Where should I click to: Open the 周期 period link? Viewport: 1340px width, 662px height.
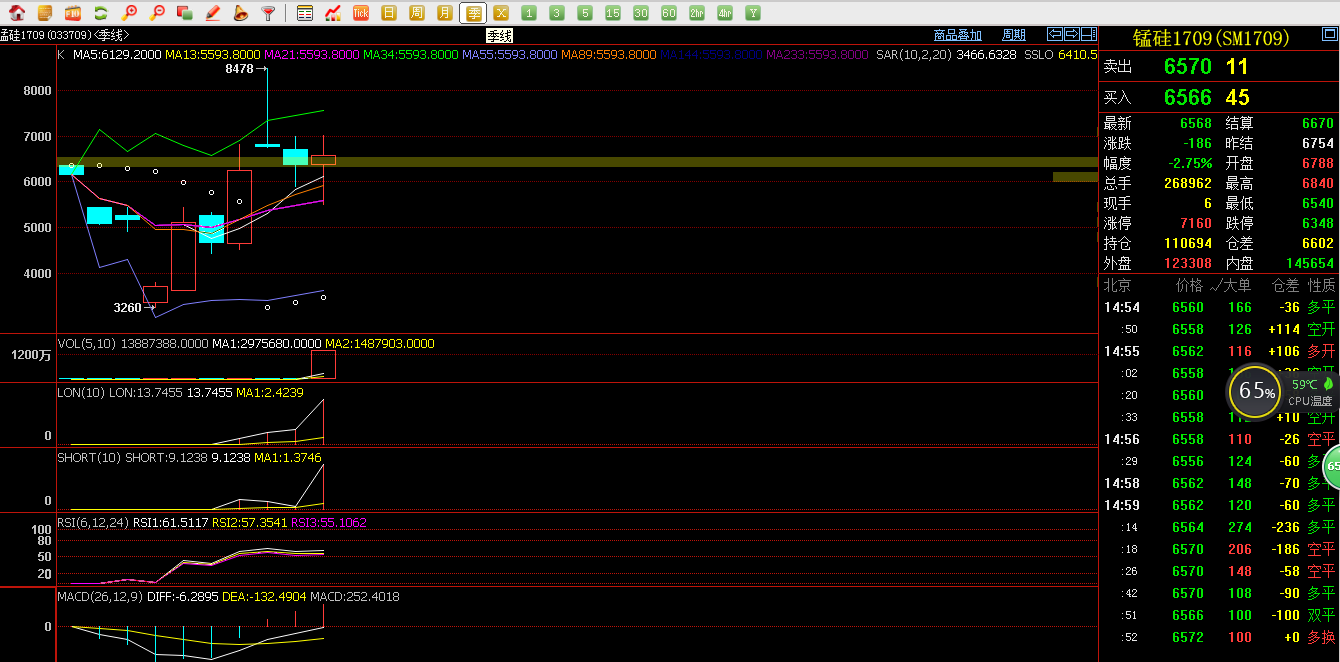click(x=1014, y=36)
